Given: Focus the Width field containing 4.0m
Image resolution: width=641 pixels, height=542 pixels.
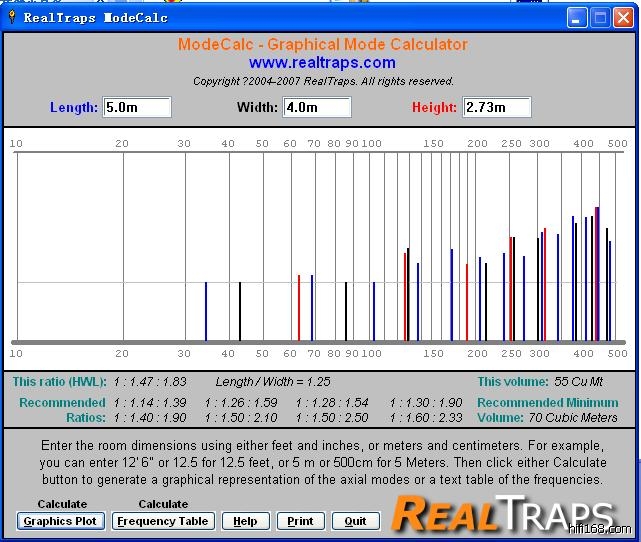Looking at the screenshot, I should pyautogui.click(x=317, y=107).
